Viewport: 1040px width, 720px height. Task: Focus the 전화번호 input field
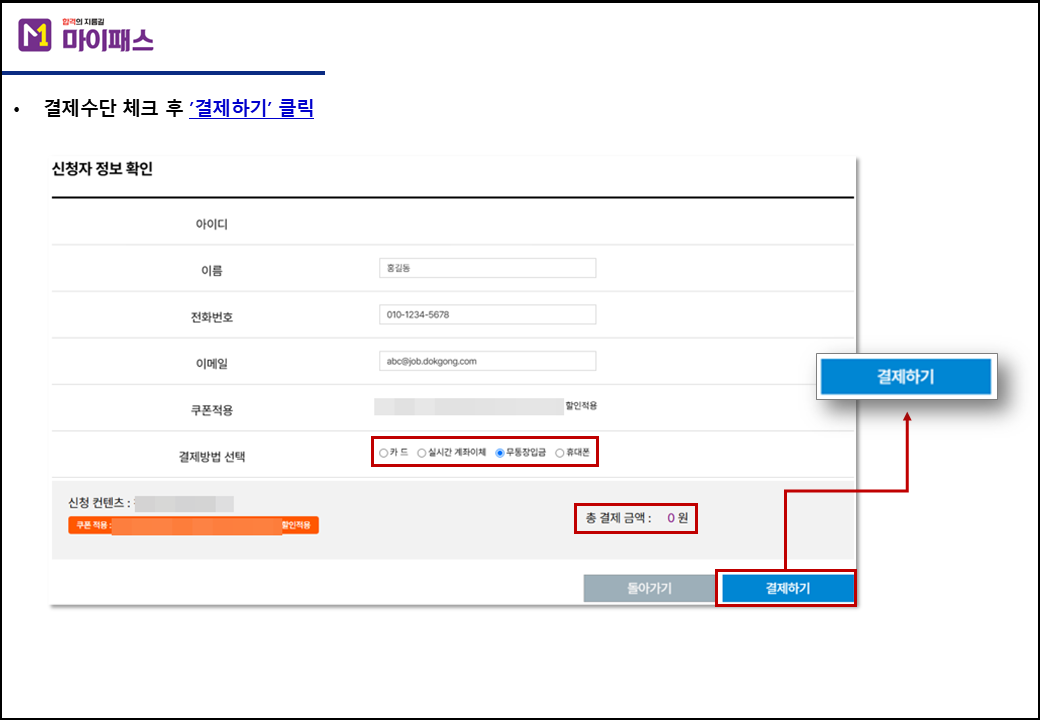[x=486, y=315]
